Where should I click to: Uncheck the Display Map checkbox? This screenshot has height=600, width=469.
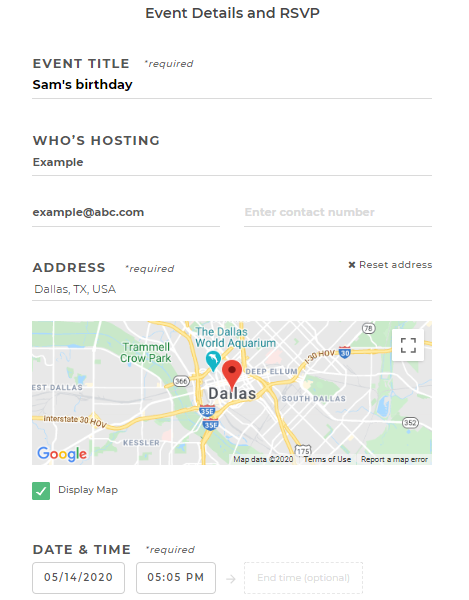[41, 491]
